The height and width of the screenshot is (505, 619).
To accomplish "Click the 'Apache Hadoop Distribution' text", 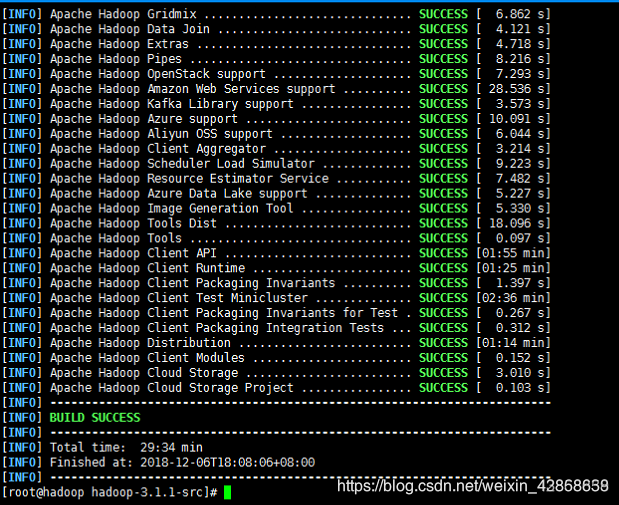I will [141, 344].
